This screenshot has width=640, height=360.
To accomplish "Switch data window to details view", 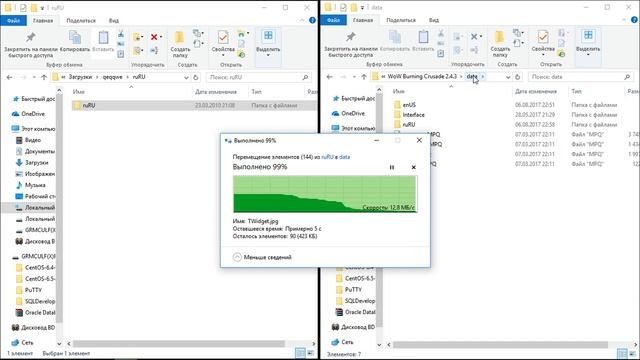I will pyautogui.click(x=622, y=353).
